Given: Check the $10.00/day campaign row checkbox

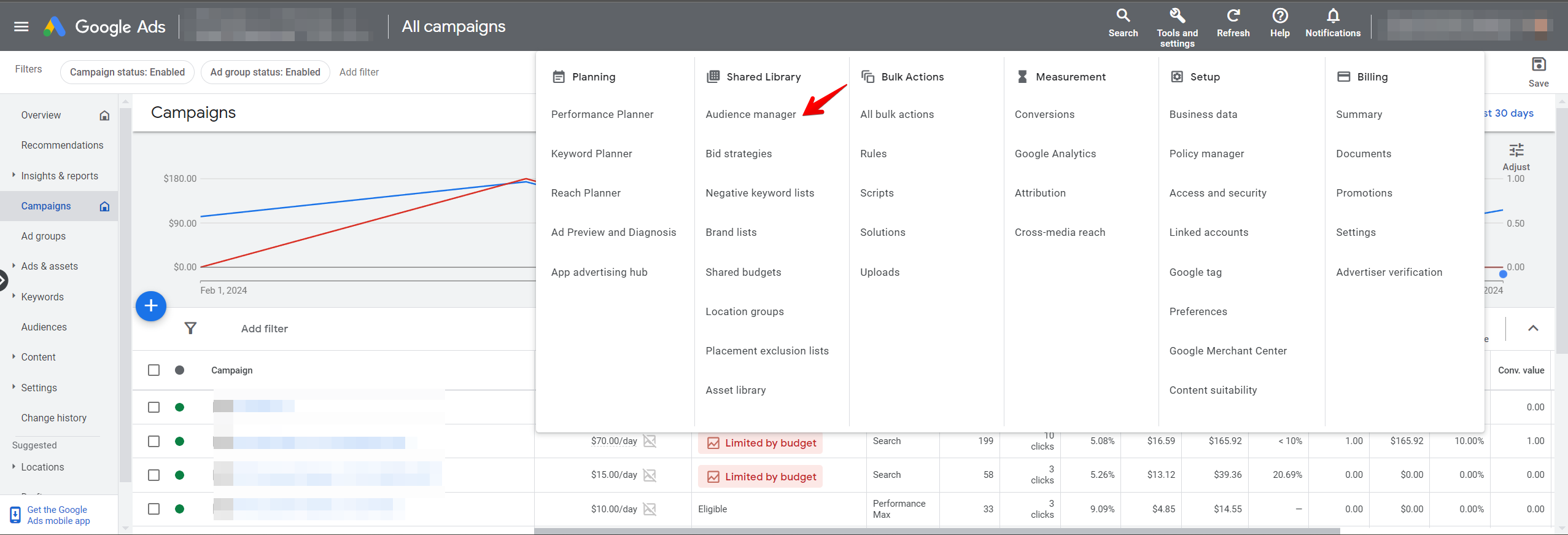Looking at the screenshot, I should (x=153, y=509).
